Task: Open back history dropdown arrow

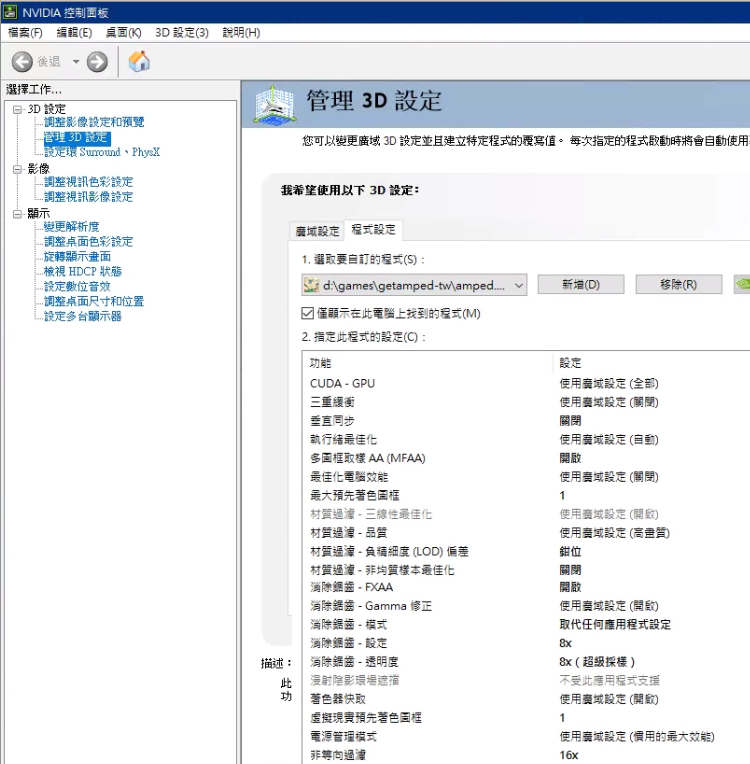Action: (76, 62)
